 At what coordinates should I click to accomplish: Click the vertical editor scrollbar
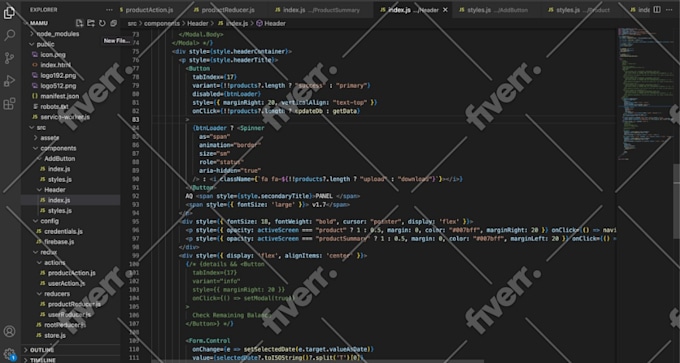point(676,201)
